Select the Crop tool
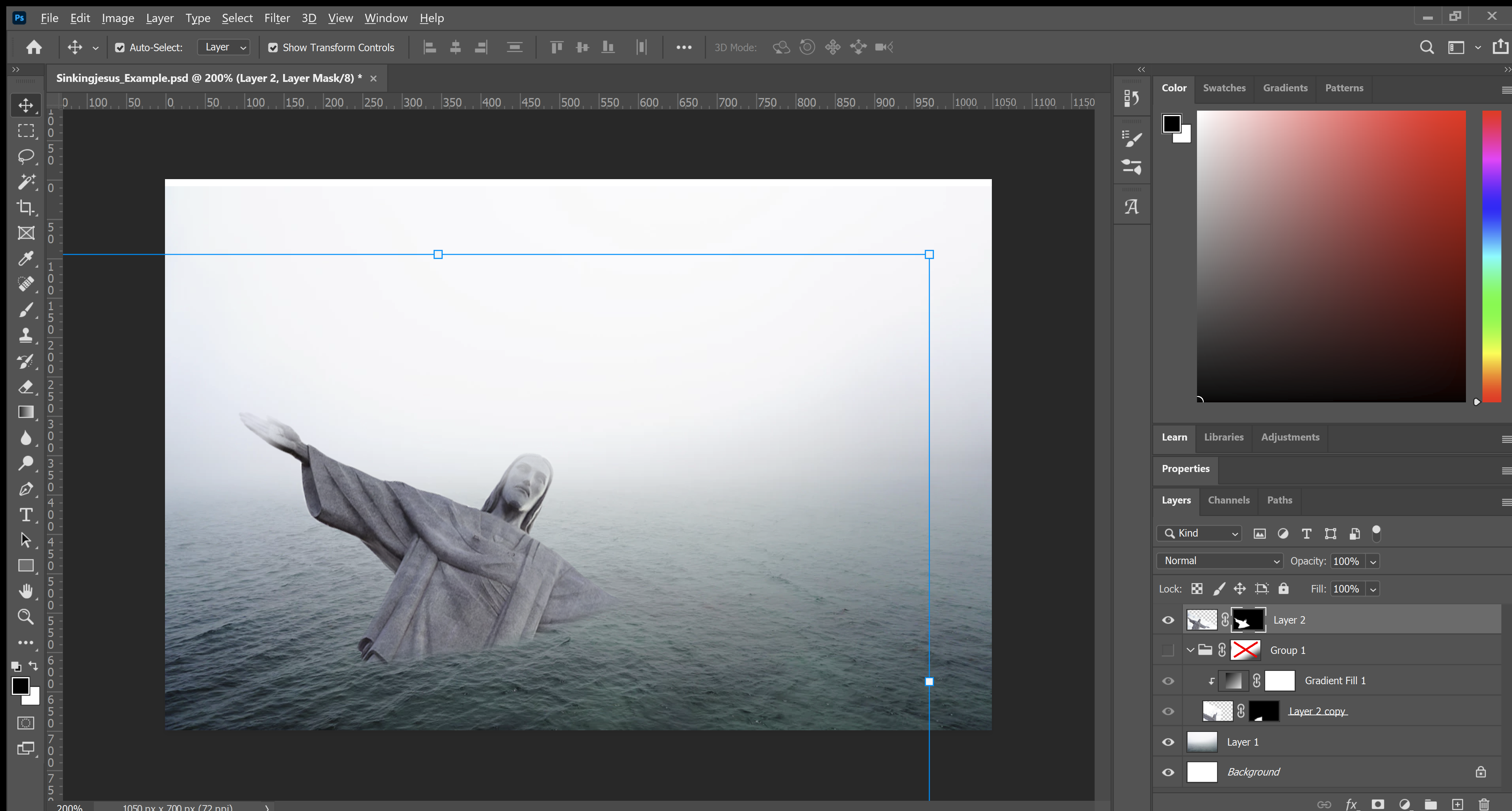 point(26,207)
